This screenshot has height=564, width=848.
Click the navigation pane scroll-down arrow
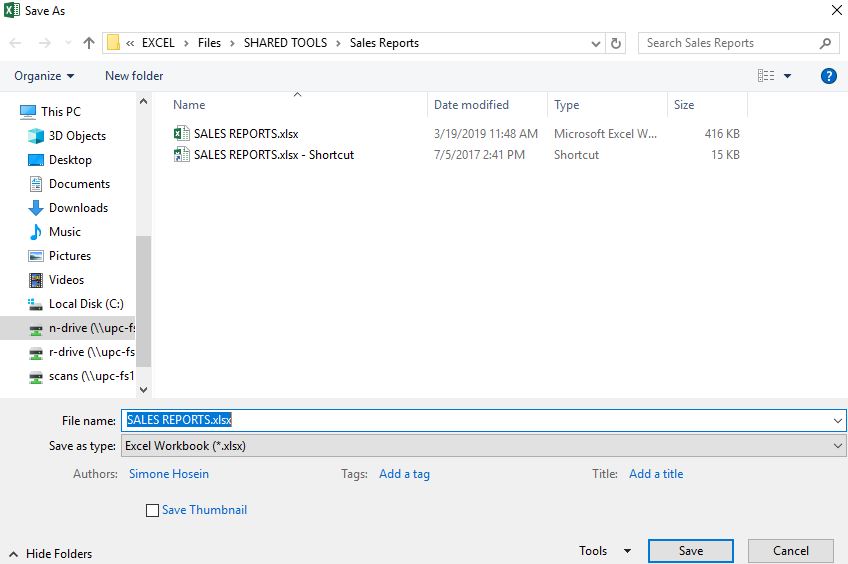click(143, 389)
